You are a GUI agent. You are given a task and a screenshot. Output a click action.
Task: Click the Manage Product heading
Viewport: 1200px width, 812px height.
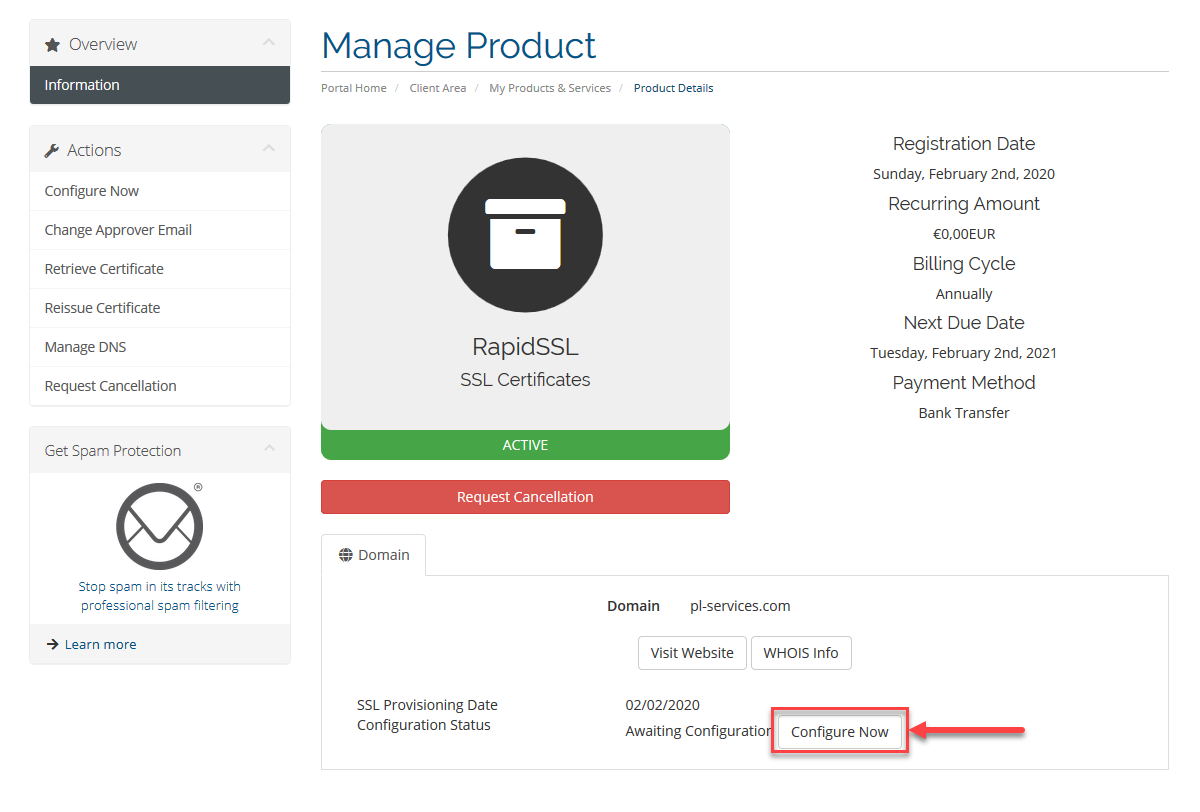pos(459,46)
